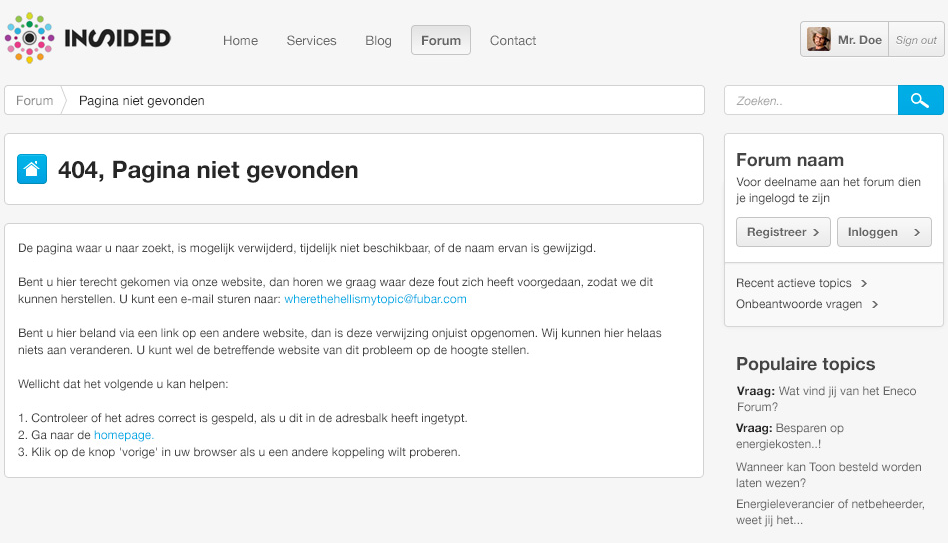Click the Registreer button

(783, 232)
